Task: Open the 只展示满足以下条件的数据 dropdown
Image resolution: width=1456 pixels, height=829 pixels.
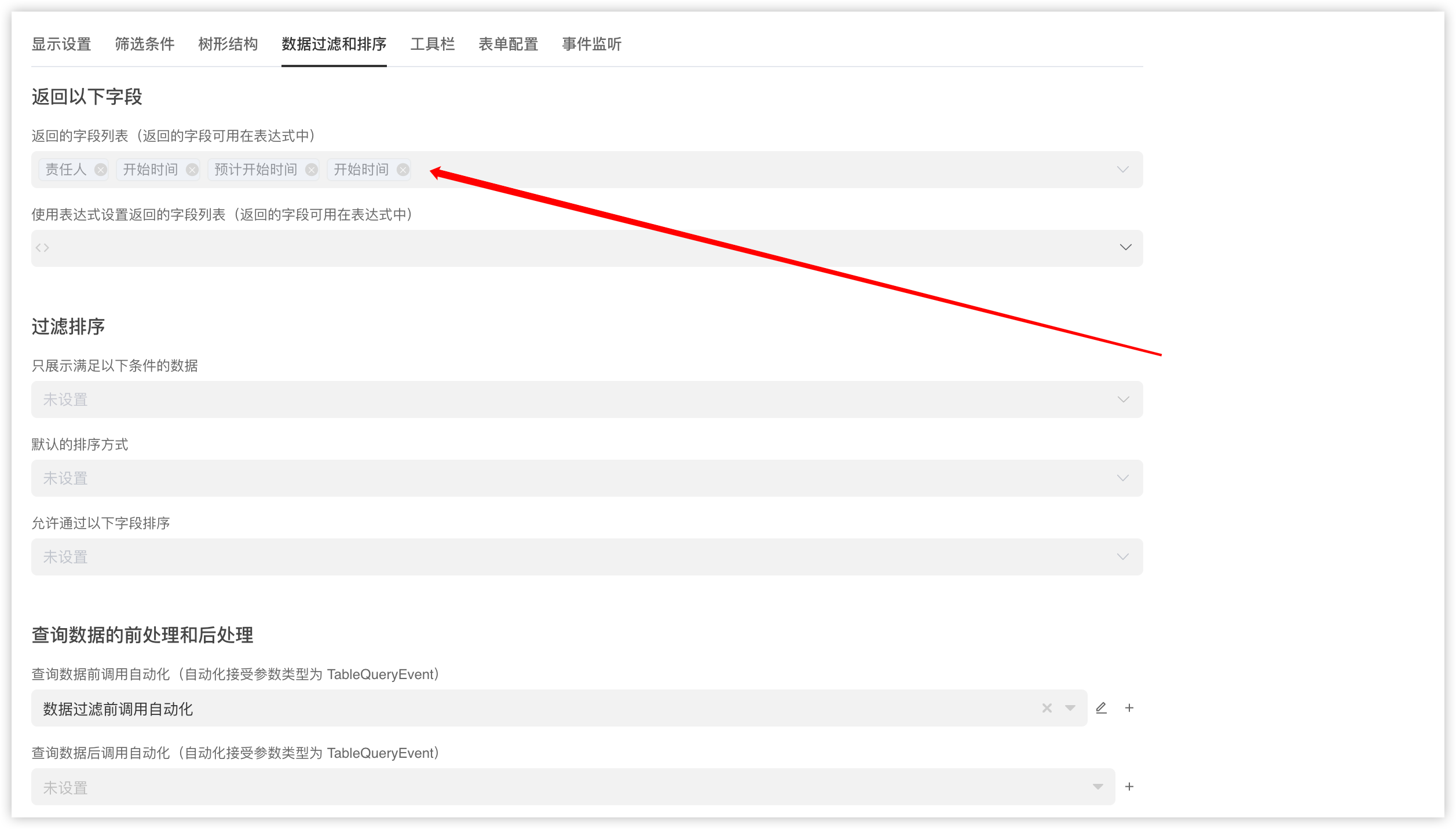Action: click(x=1122, y=399)
